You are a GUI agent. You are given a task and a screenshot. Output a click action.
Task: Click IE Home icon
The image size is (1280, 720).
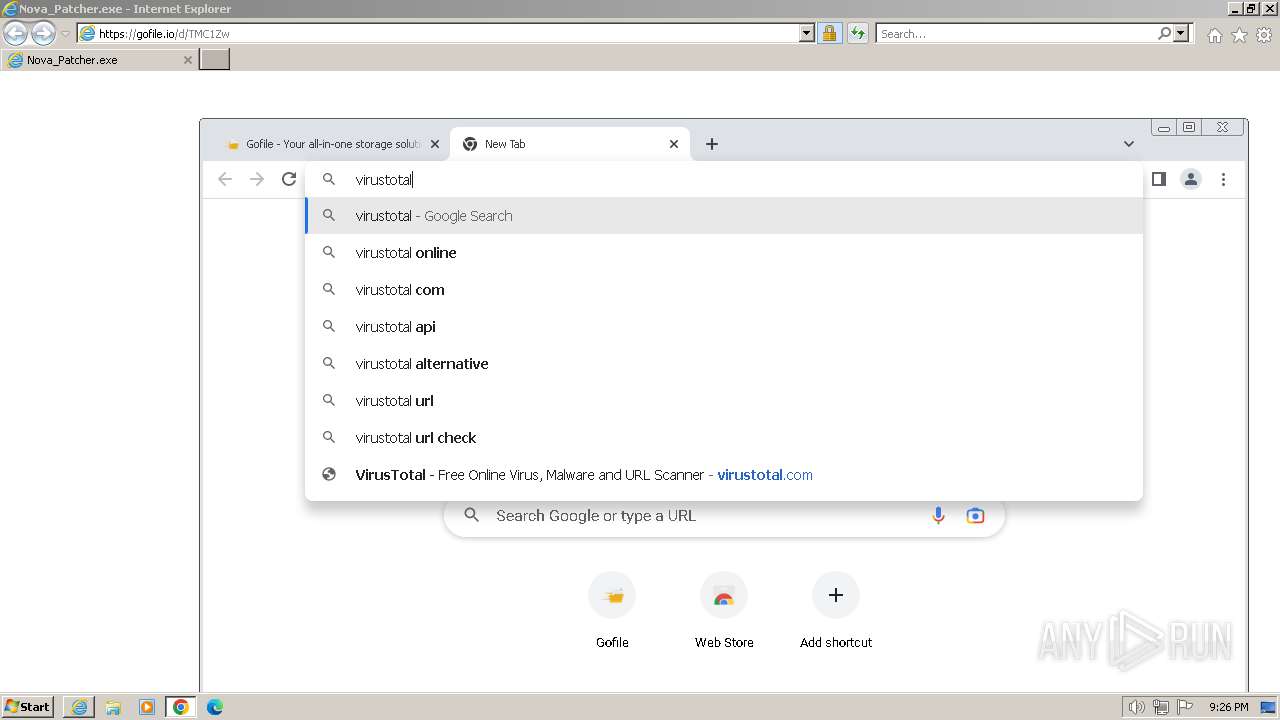tap(1214, 35)
